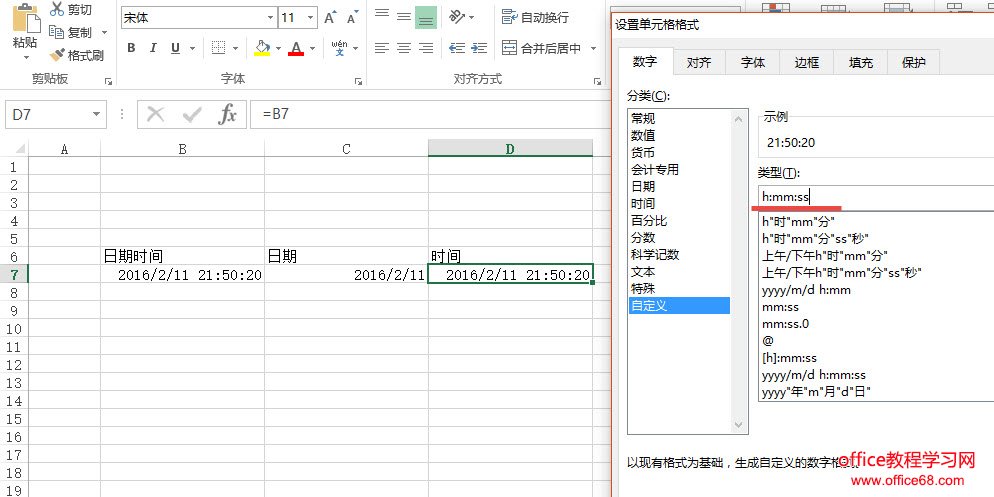Screen dimensions: 994x497
Task: Activate the Format Painter (格式刷) brush
Action: tap(57, 55)
